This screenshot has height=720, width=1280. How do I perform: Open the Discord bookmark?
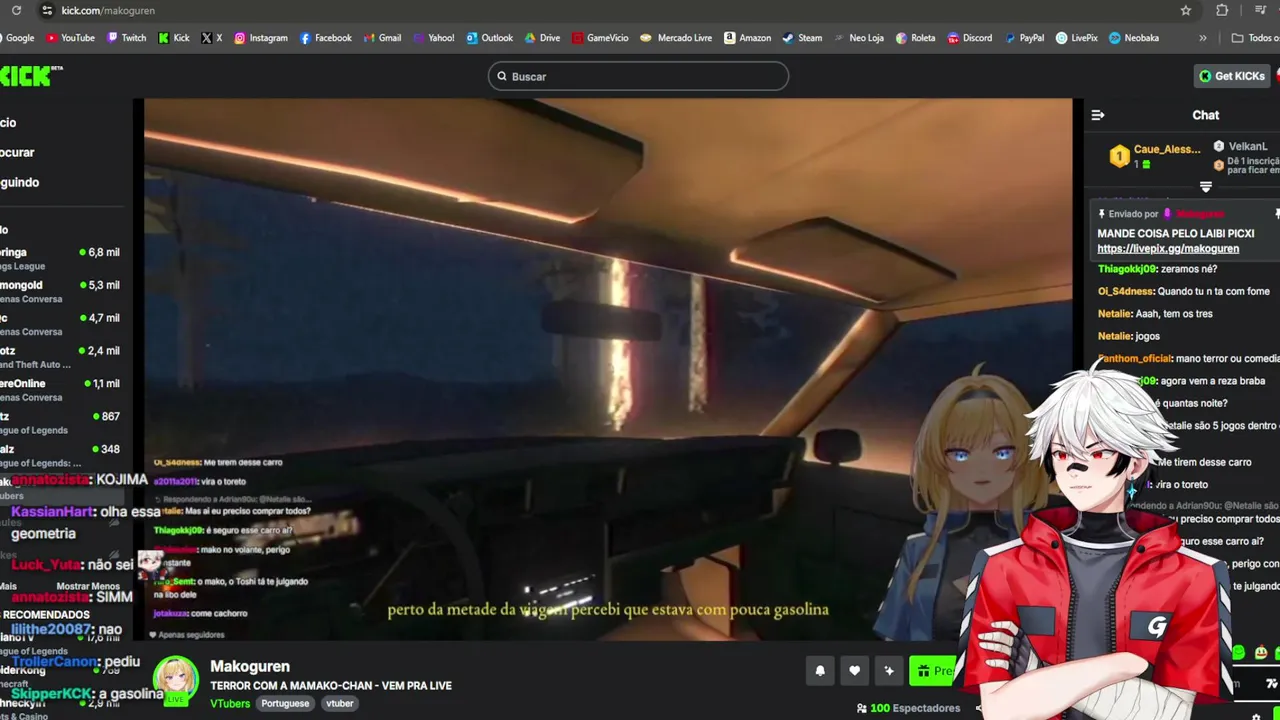pos(969,38)
